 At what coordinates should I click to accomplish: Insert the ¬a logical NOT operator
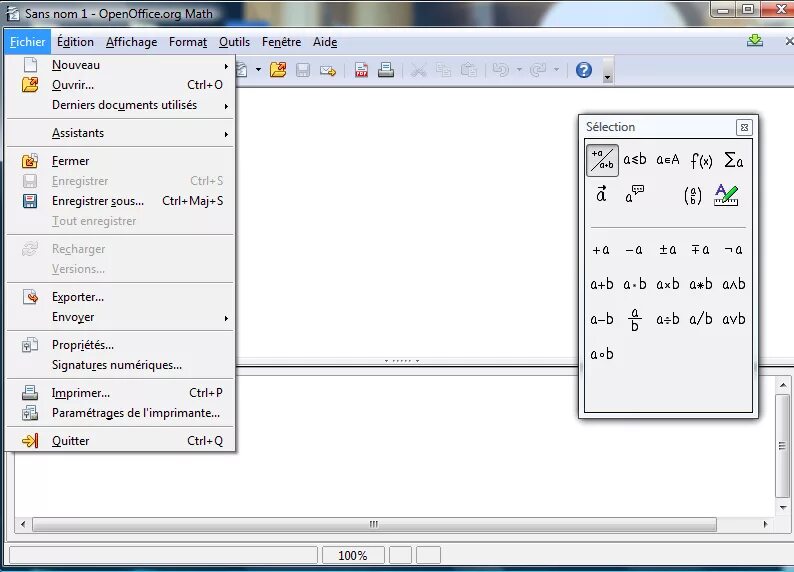pyautogui.click(x=733, y=250)
